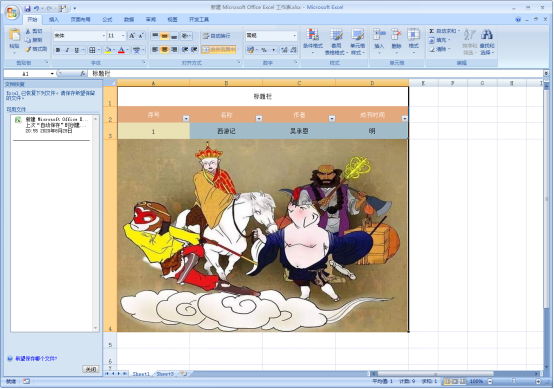Apply borders with the border icon
554x389 pixels.
[92, 50]
